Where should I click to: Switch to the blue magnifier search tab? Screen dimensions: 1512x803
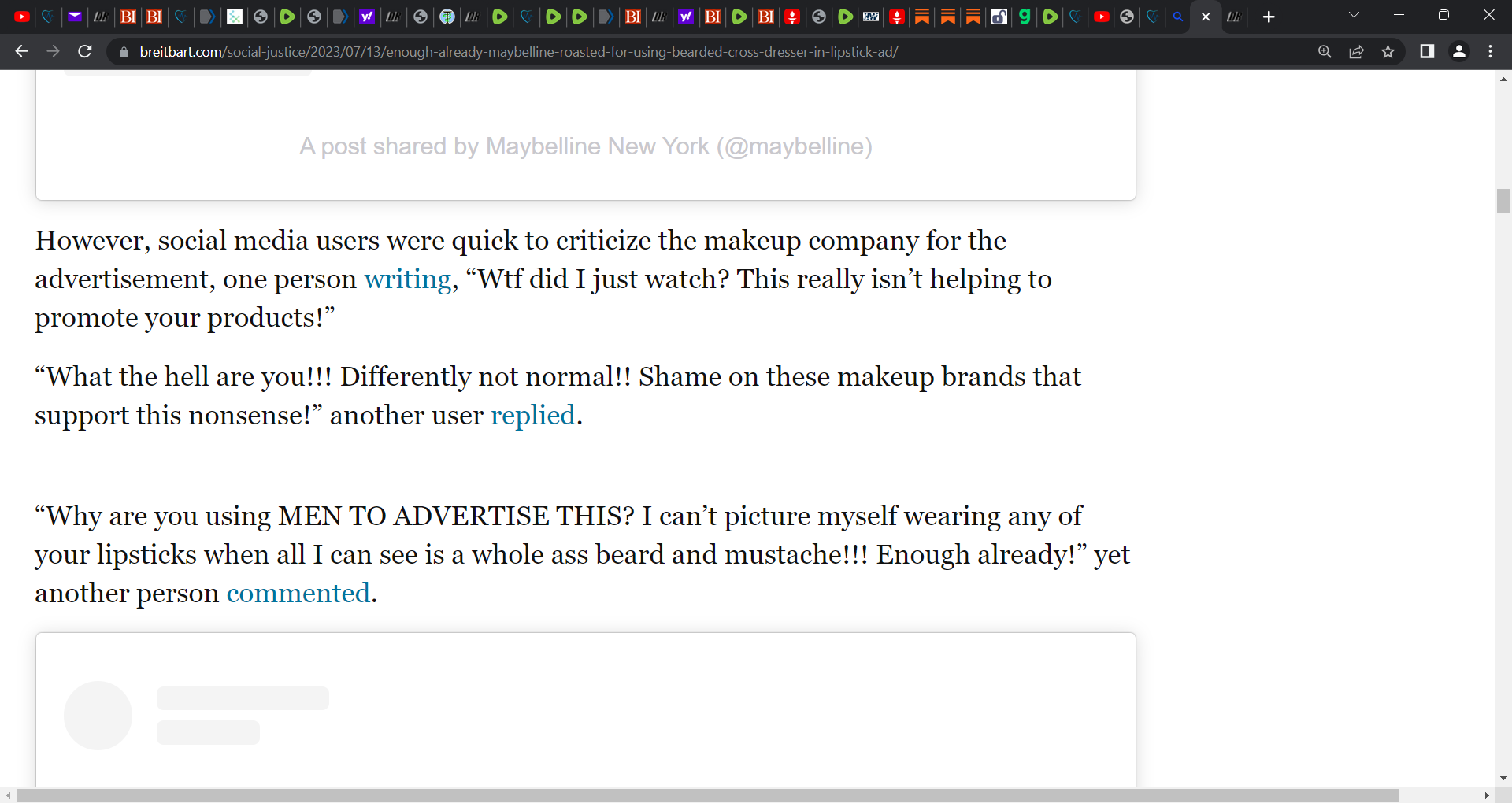click(1178, 17)
